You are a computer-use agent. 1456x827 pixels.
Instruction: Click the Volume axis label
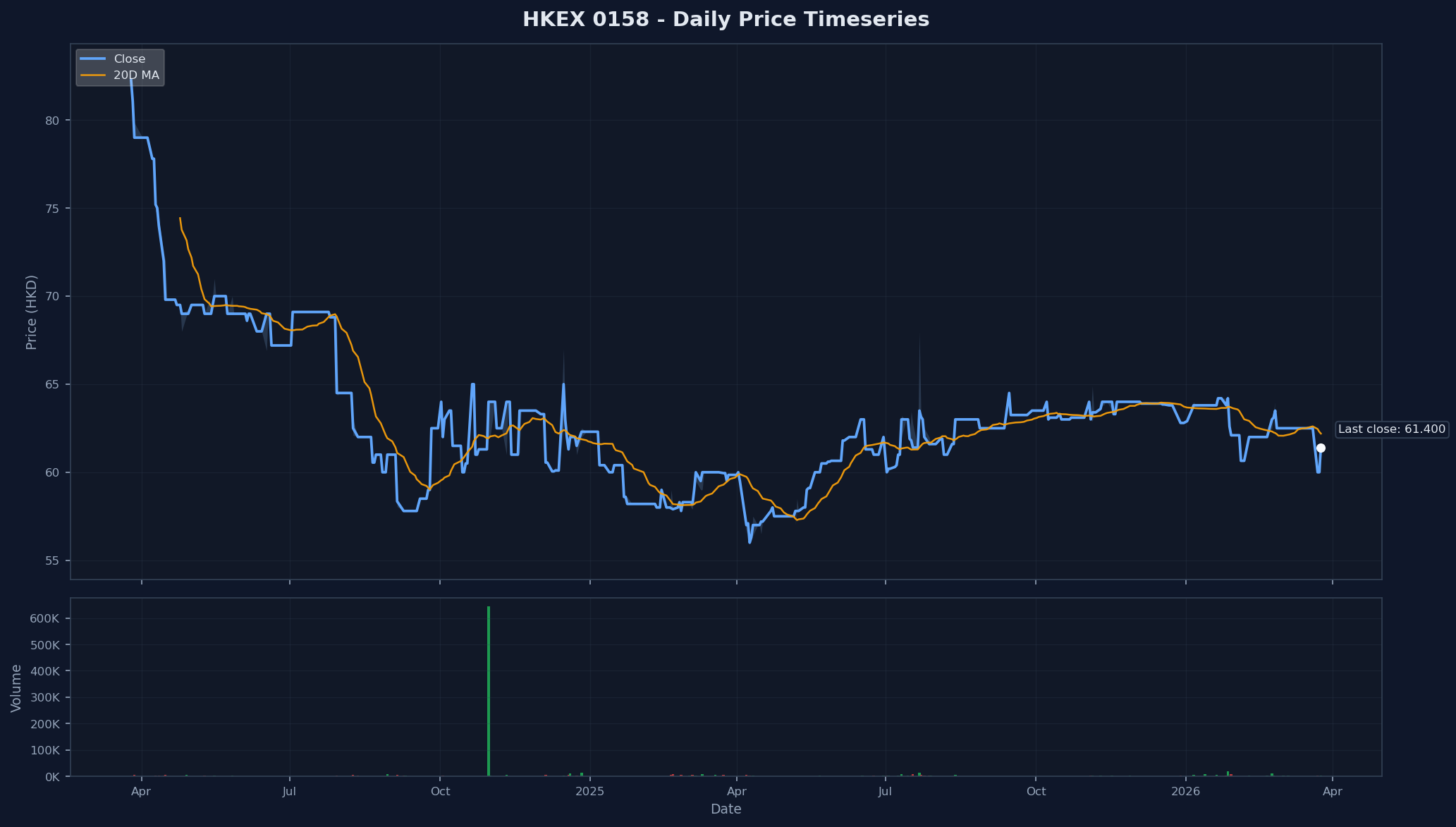click(x=16, y=688)
